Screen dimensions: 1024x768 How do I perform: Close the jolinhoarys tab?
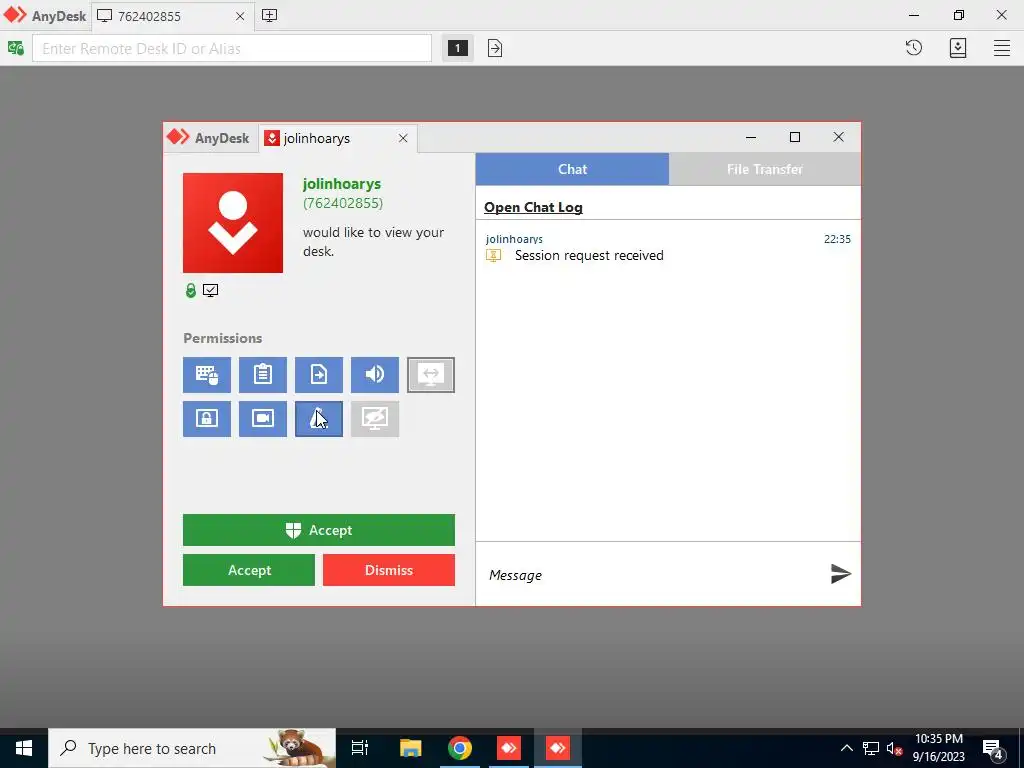[403, 138]
